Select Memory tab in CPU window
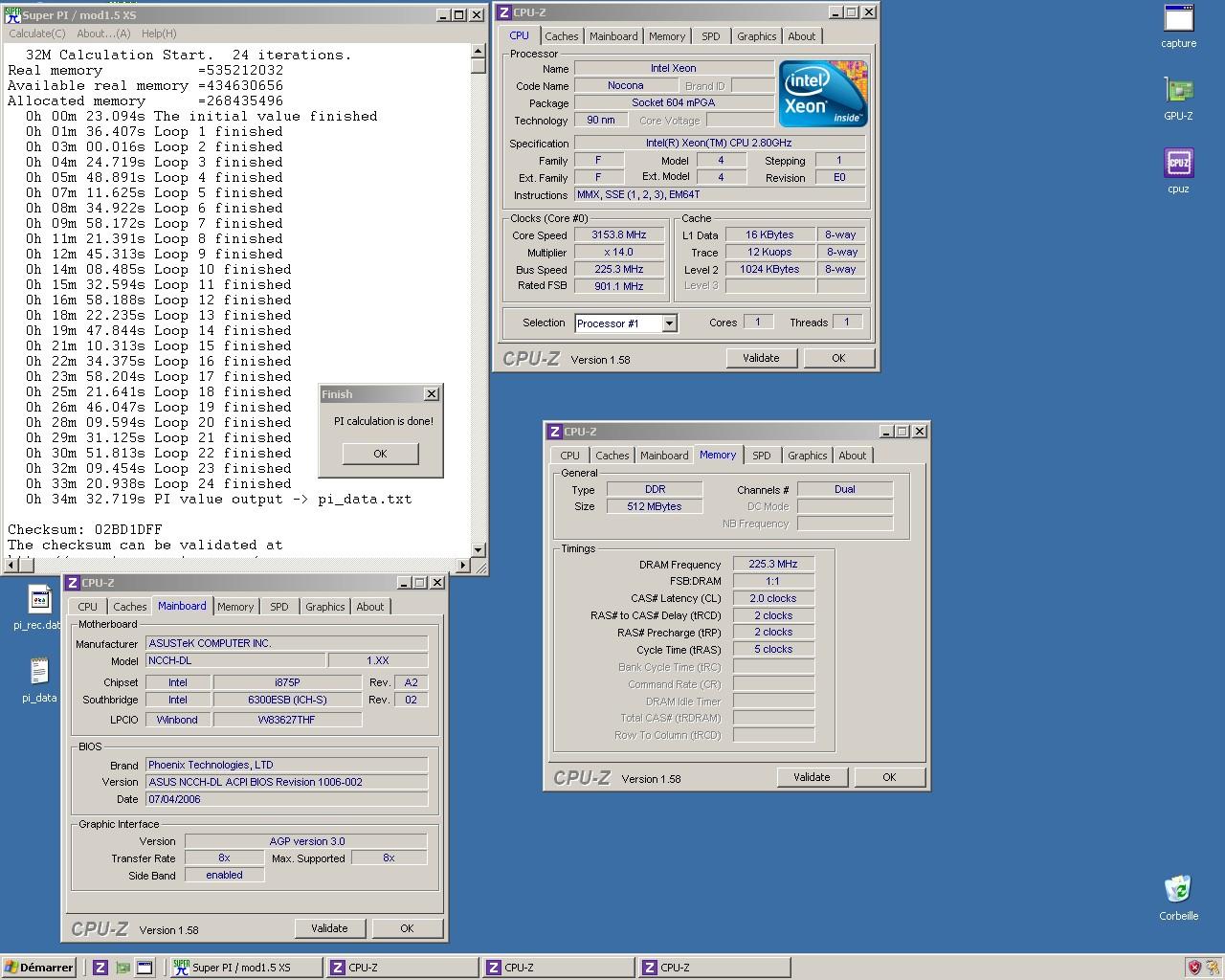Image resolution: width=1225 pixels, height=980 pixels. (x=667, y=36)
